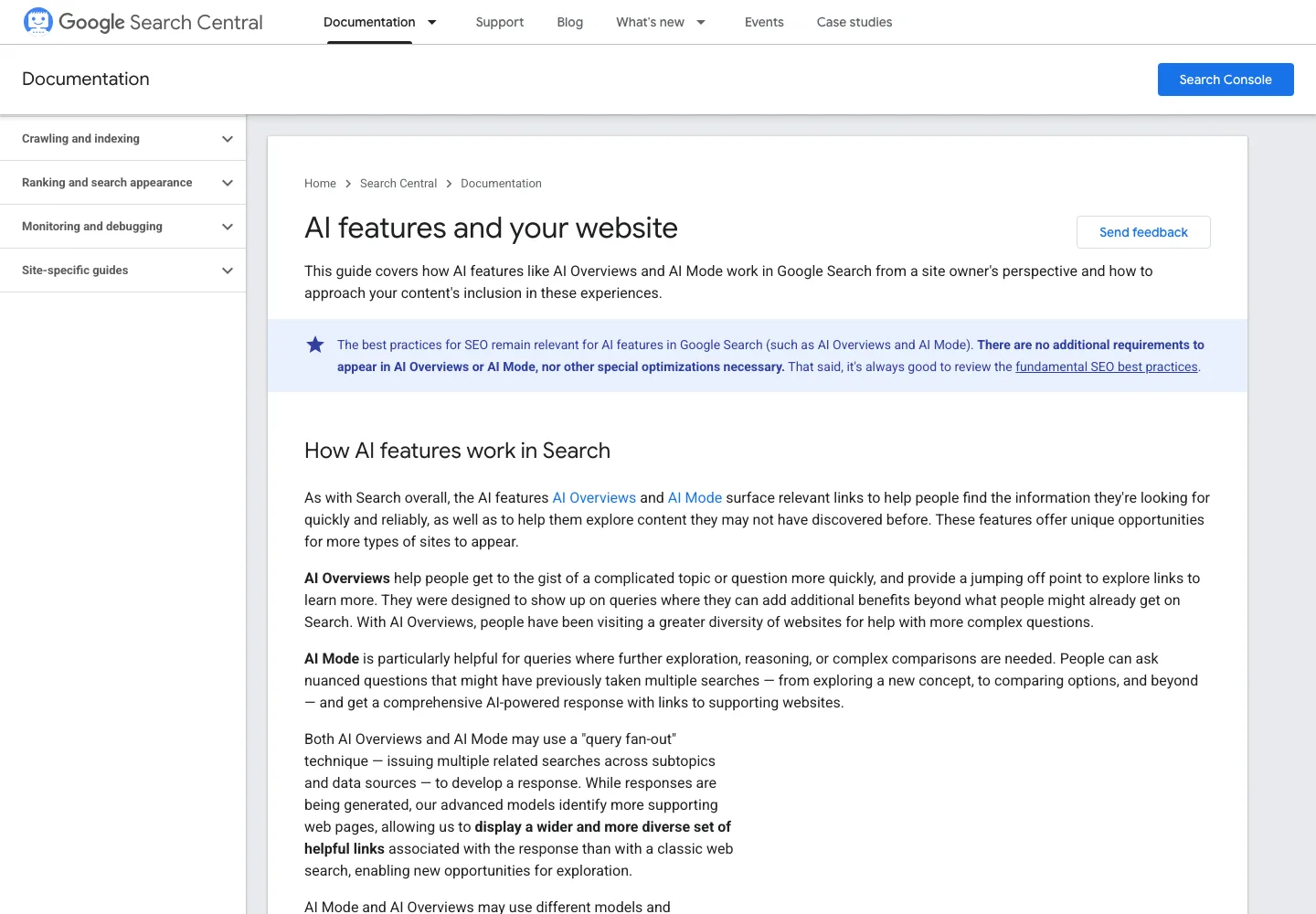Screen dimensions: 1316x914
Task: Go to the Blog tab
Action: [x=570, y=22]
